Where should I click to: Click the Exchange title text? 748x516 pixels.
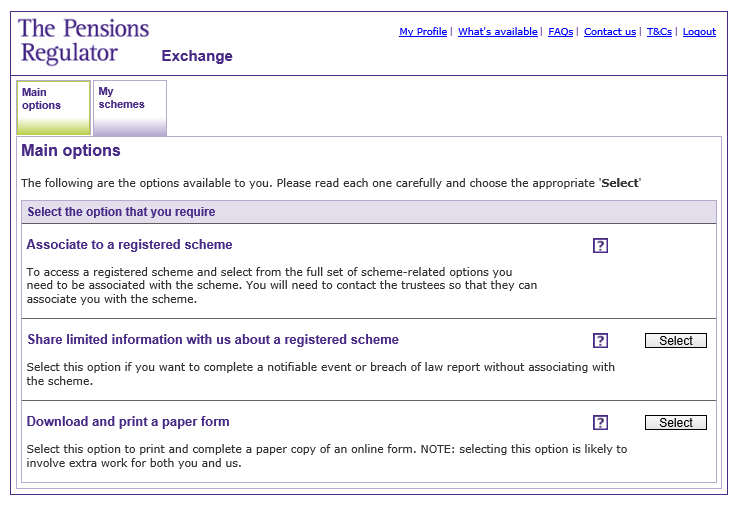tap(197, 56)
